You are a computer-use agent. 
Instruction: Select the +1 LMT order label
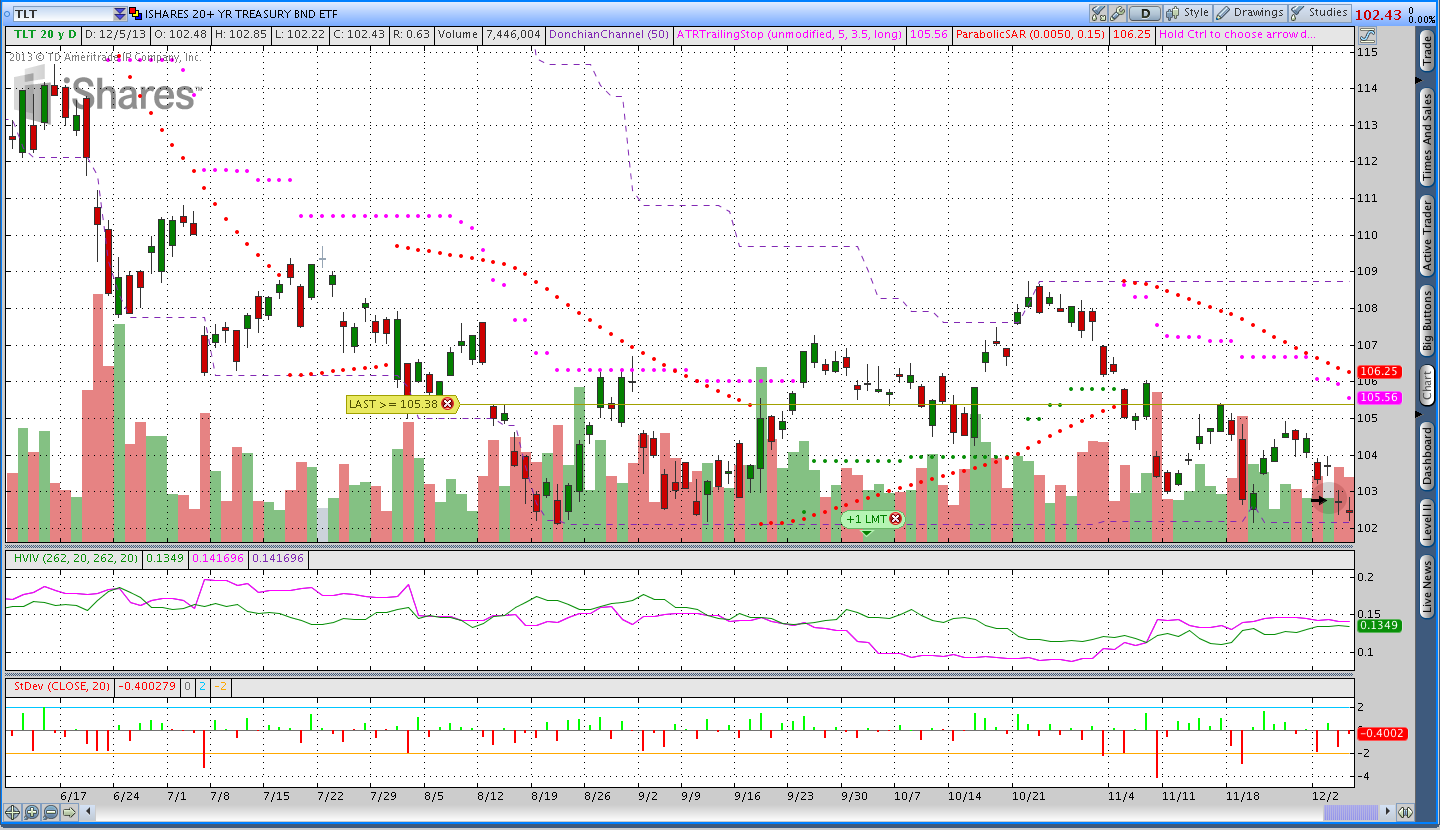(866, 519)
